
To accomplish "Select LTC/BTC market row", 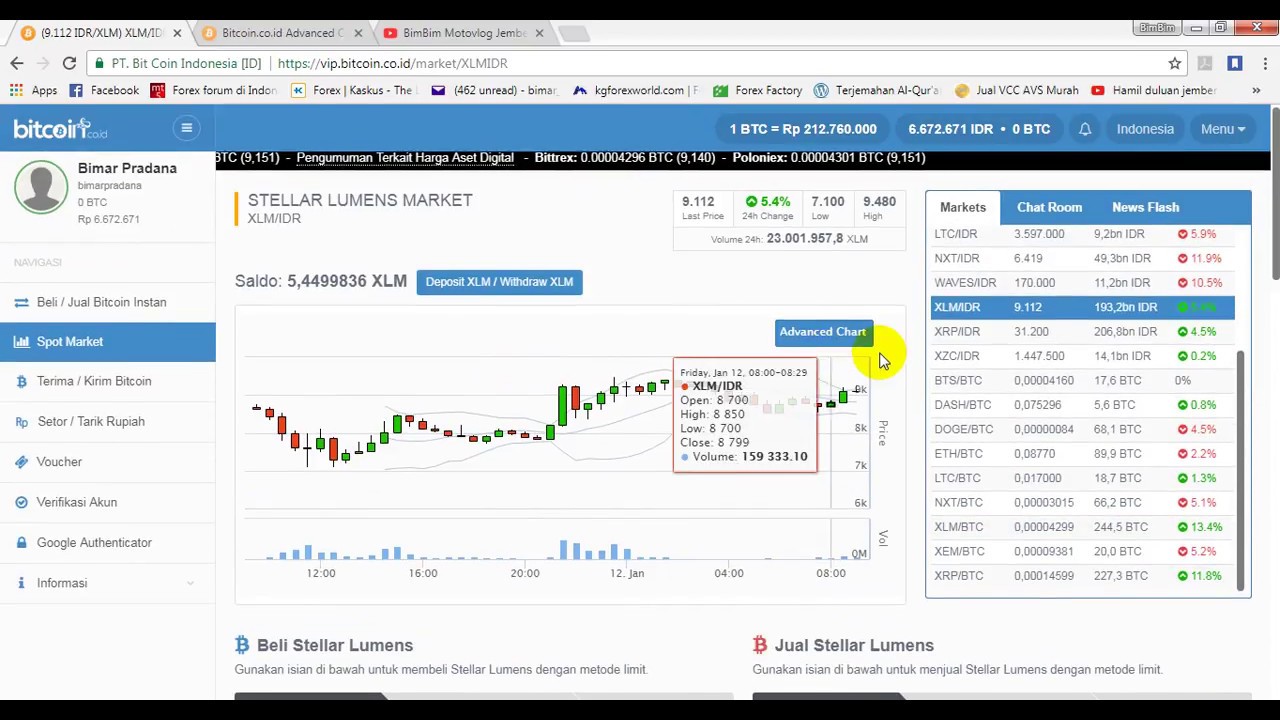I will click(1082, 478).
